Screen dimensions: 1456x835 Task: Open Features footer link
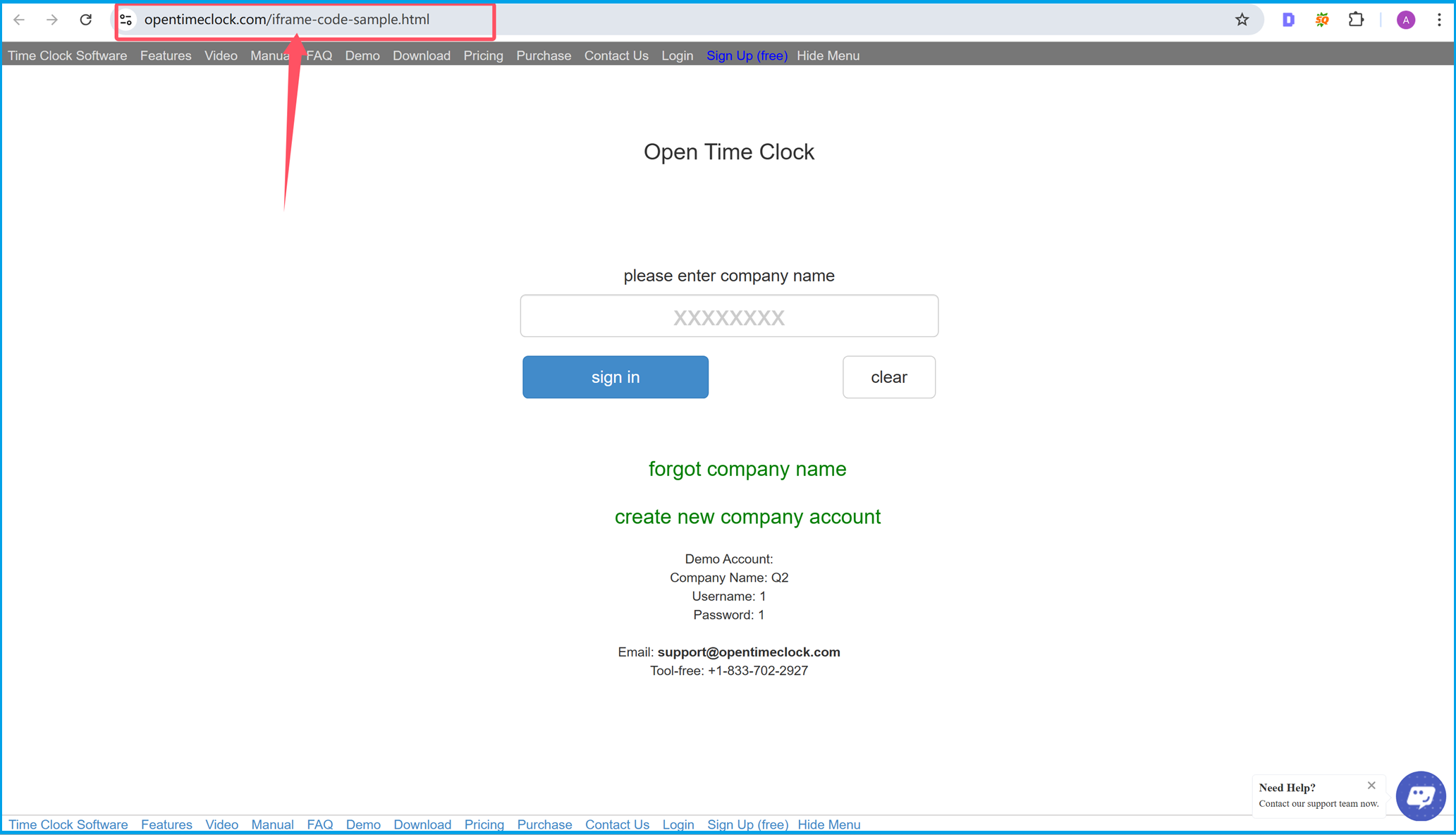(x=166, y=824)
